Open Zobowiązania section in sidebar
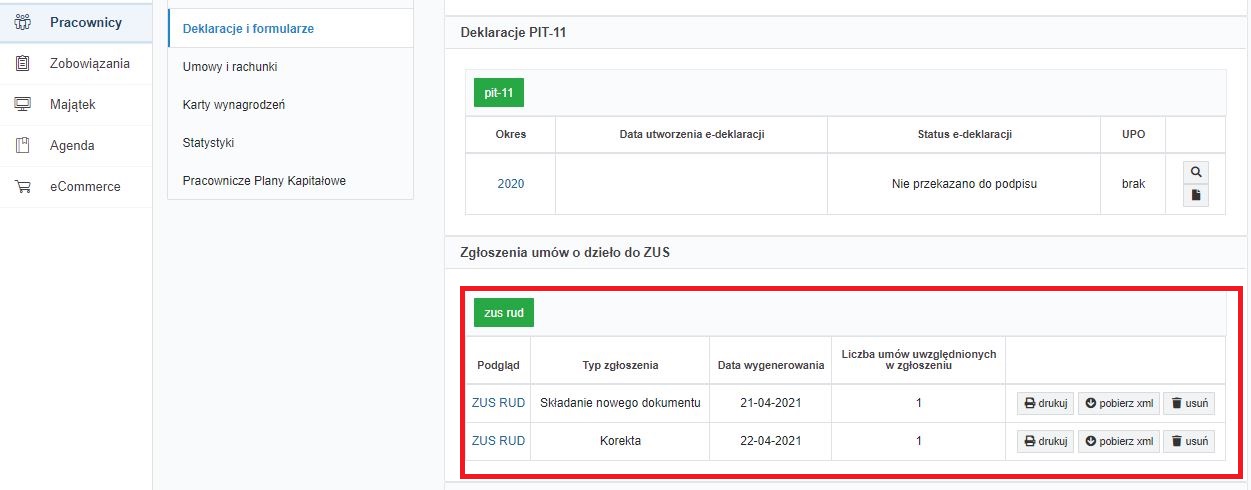Screen dimensions: 1251x490 point(76,63)
